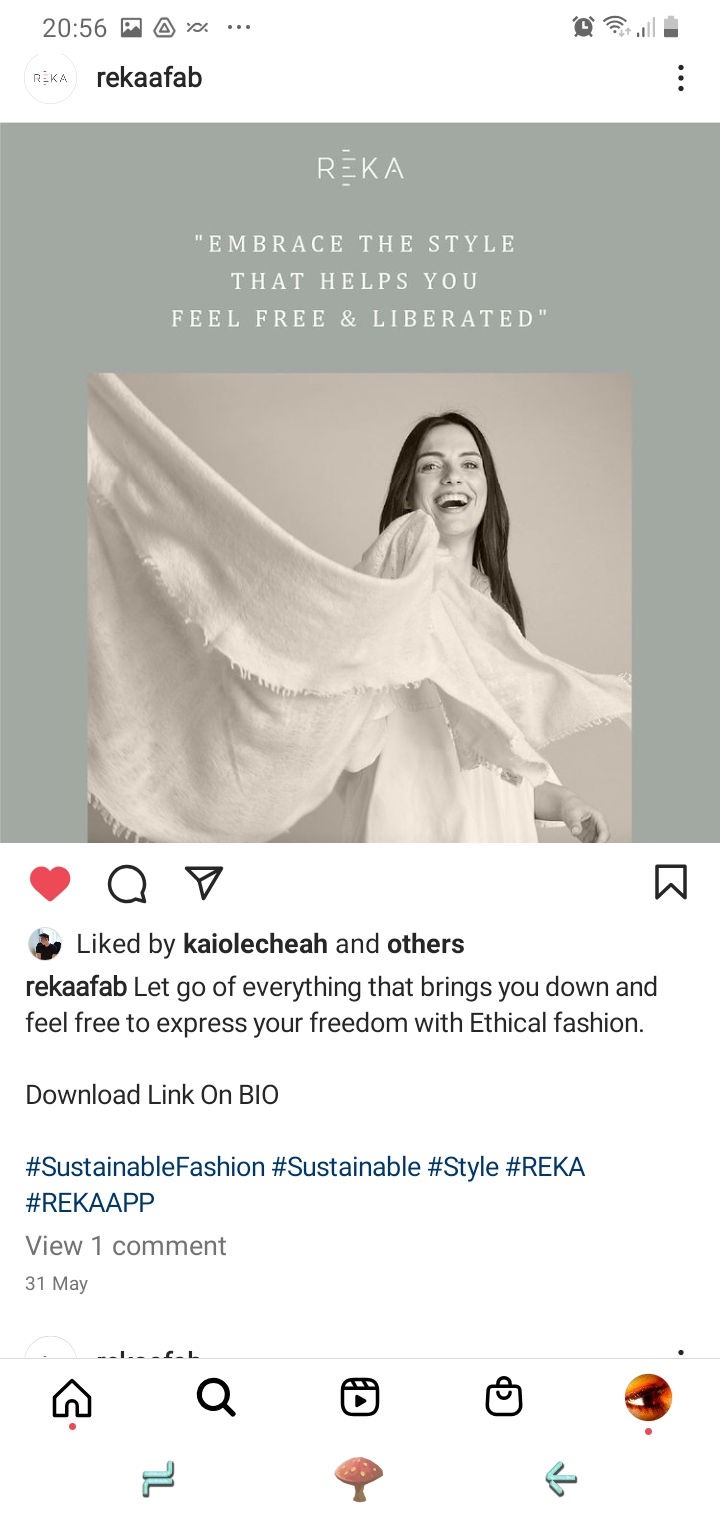Open comments with speech bubble icon
720x1520 pixels.
pyautogui.click(x=127, y=883)
